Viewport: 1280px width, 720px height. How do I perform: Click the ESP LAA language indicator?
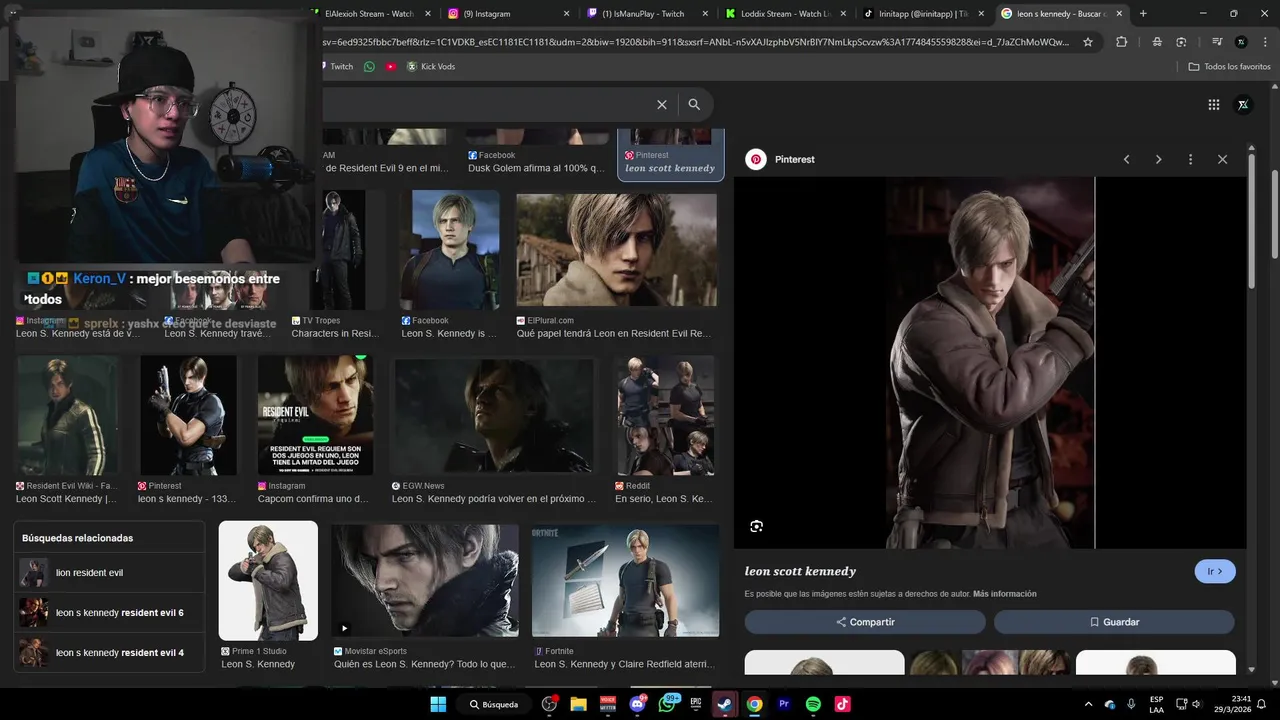[1156, 704]
